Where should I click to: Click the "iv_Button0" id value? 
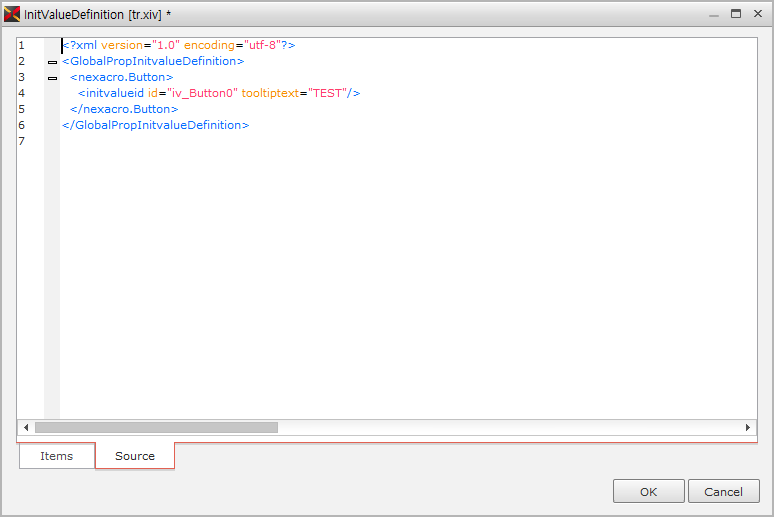203,93
